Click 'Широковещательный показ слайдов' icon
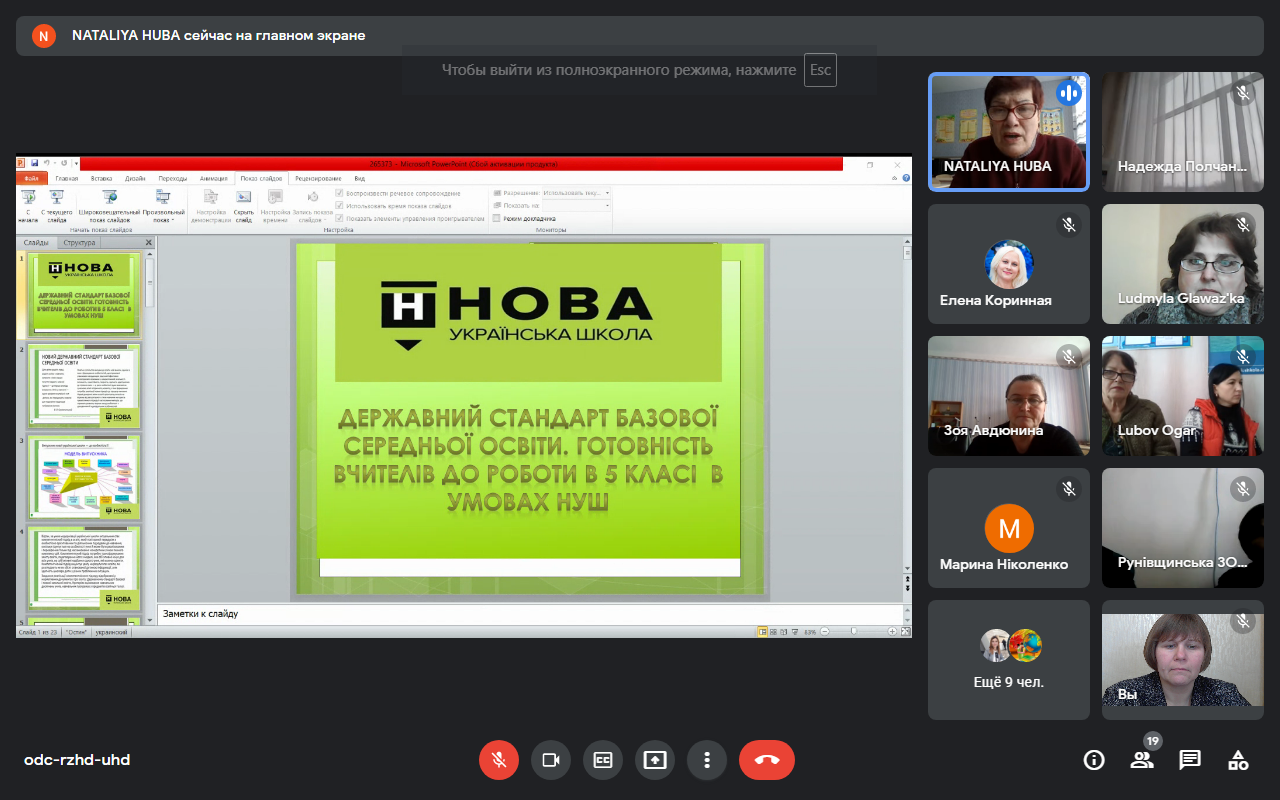Image resolution: width=1280 pixels, height=800 pixels. [110, 207]
